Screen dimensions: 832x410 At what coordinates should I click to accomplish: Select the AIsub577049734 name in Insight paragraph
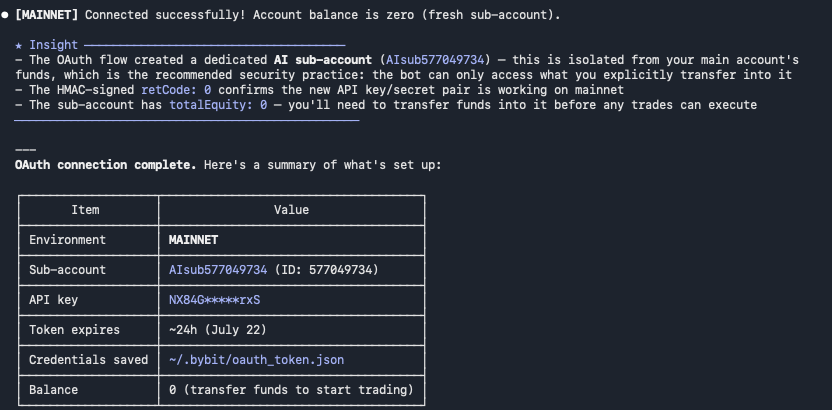[435, 60]
